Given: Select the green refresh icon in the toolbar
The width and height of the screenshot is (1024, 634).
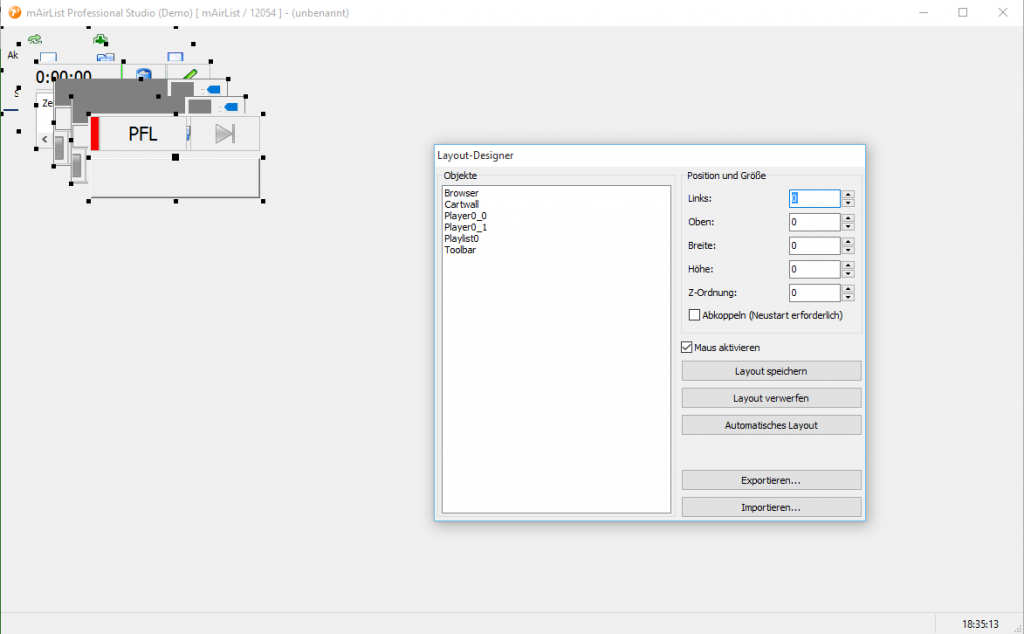Looking at the screenshot, I should click(35, 39).
